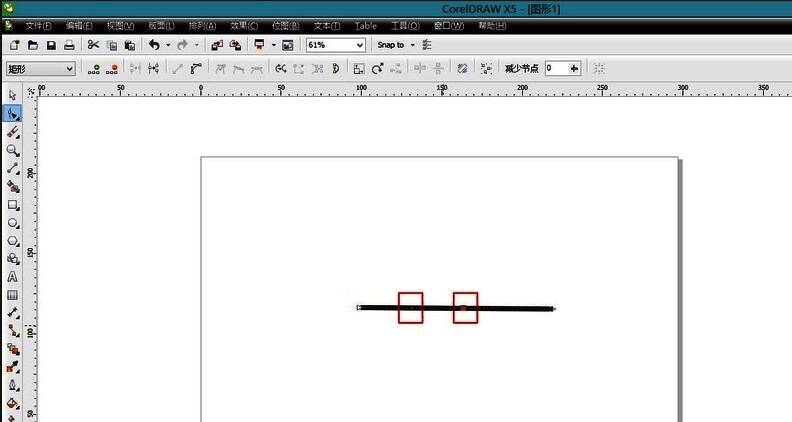Open the Table menu

[x=366, y=24]
